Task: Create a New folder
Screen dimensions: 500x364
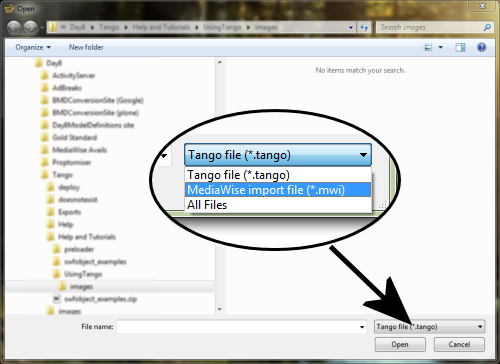Action: coord(86,47)
